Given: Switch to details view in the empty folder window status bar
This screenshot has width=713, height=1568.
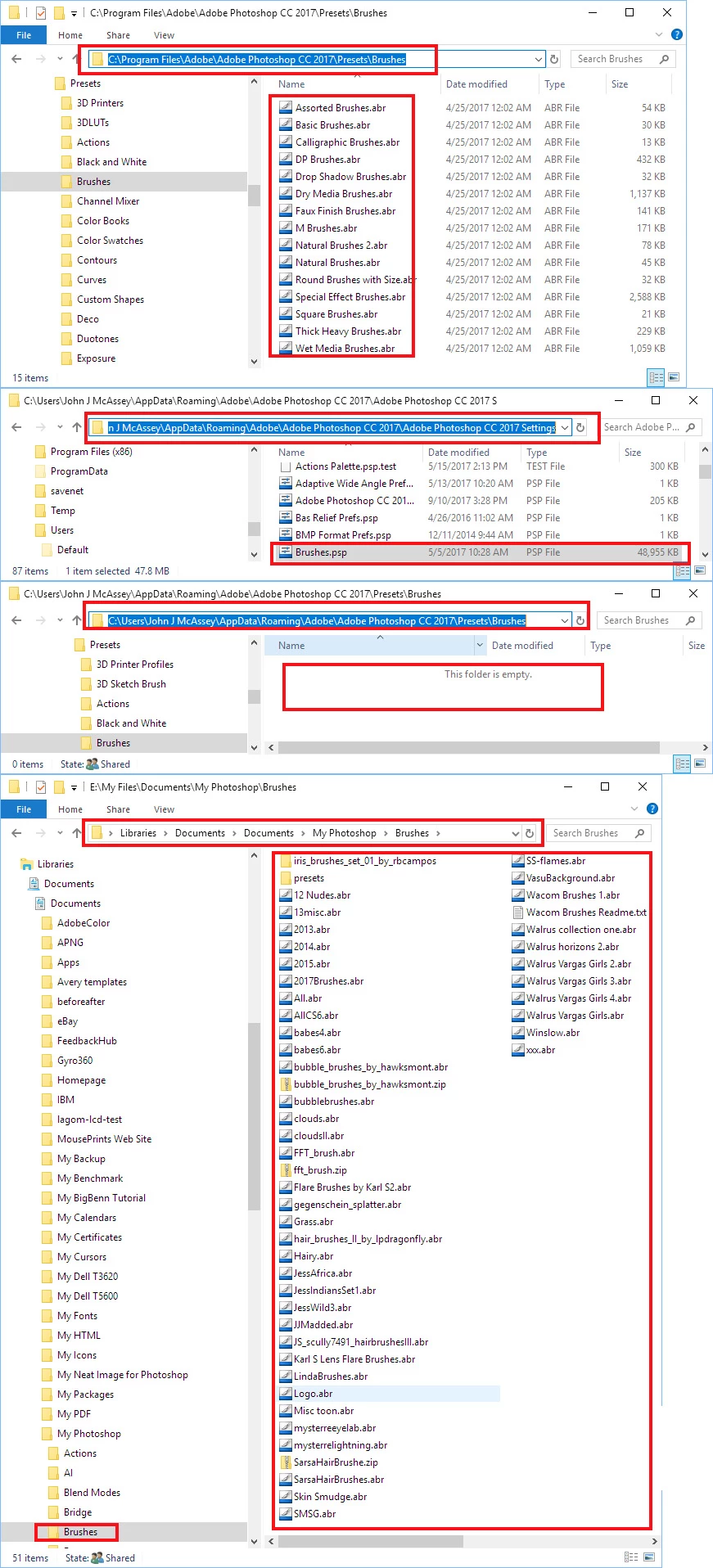Looking at the screenshot, I should pyautogui.click(x=682, y=764).
